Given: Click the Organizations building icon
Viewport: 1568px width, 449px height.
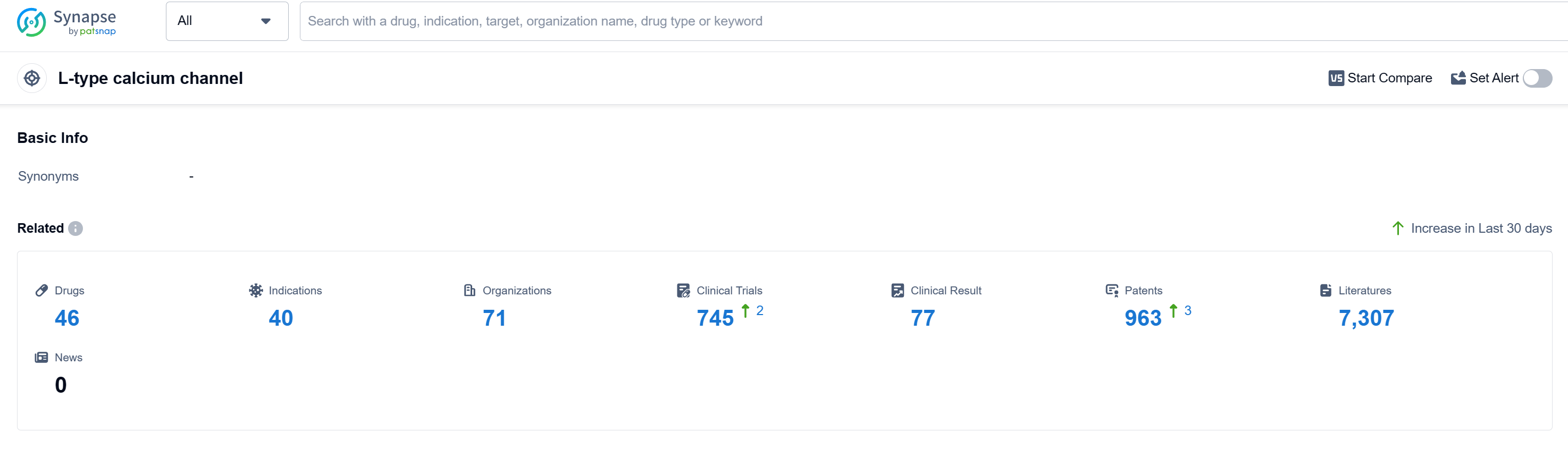Looking at the screenshot, I should click(469, 291).
